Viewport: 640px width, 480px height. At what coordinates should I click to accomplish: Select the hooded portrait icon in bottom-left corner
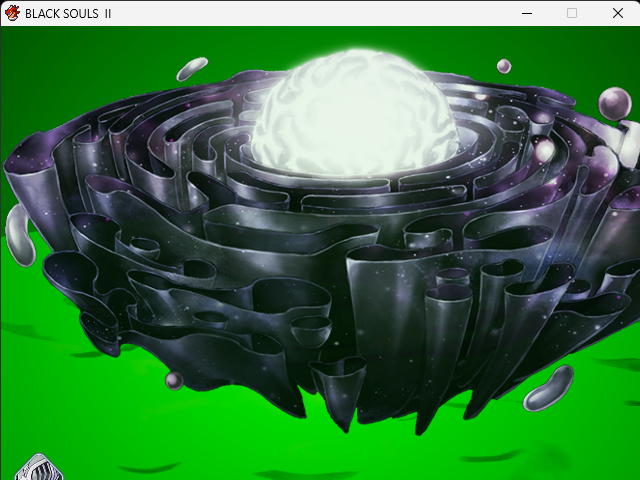click(37, 468)
